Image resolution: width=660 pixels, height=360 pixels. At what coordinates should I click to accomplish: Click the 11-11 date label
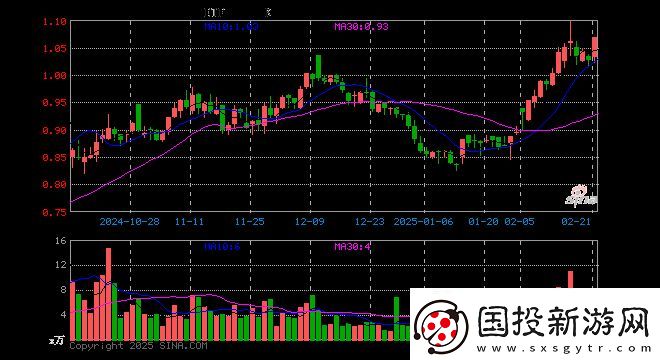point(189,221)
